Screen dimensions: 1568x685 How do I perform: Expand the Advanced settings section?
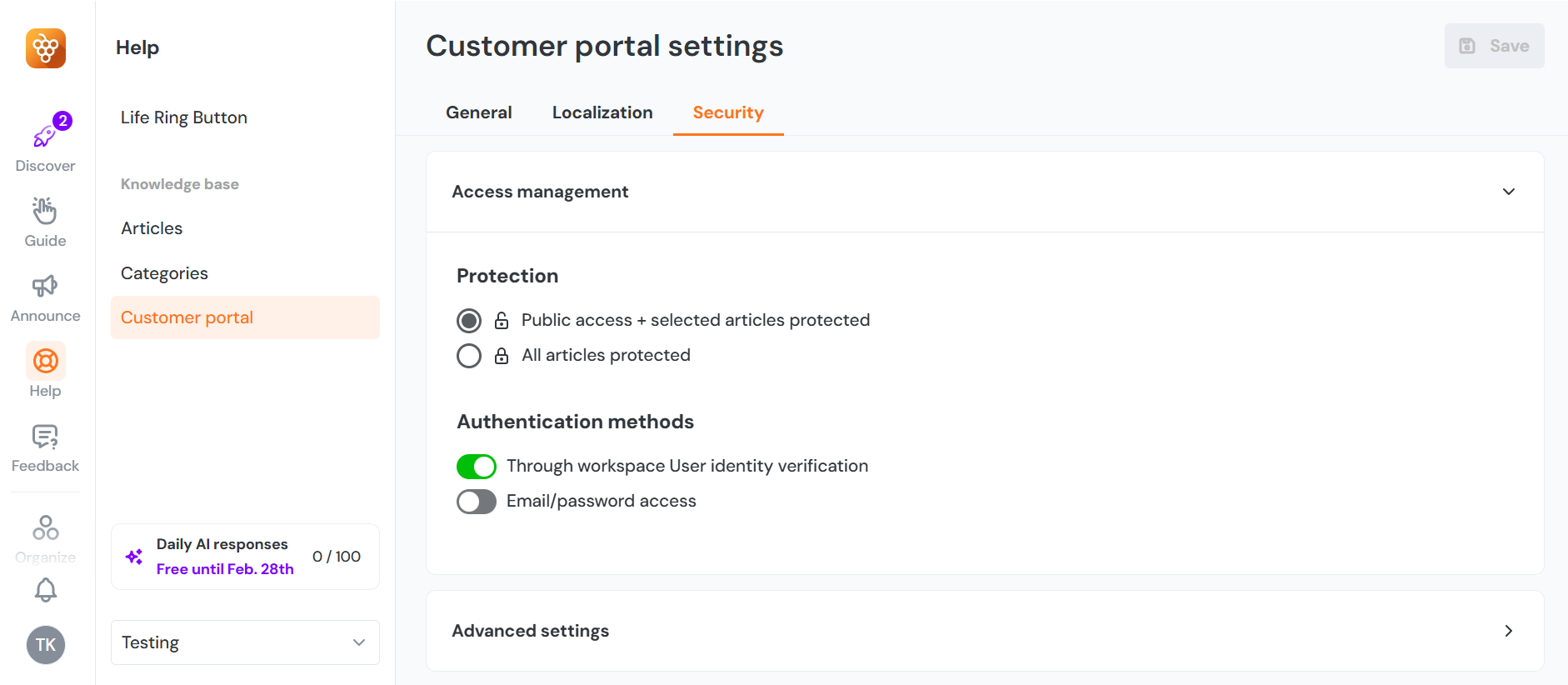click(1508, 631)
